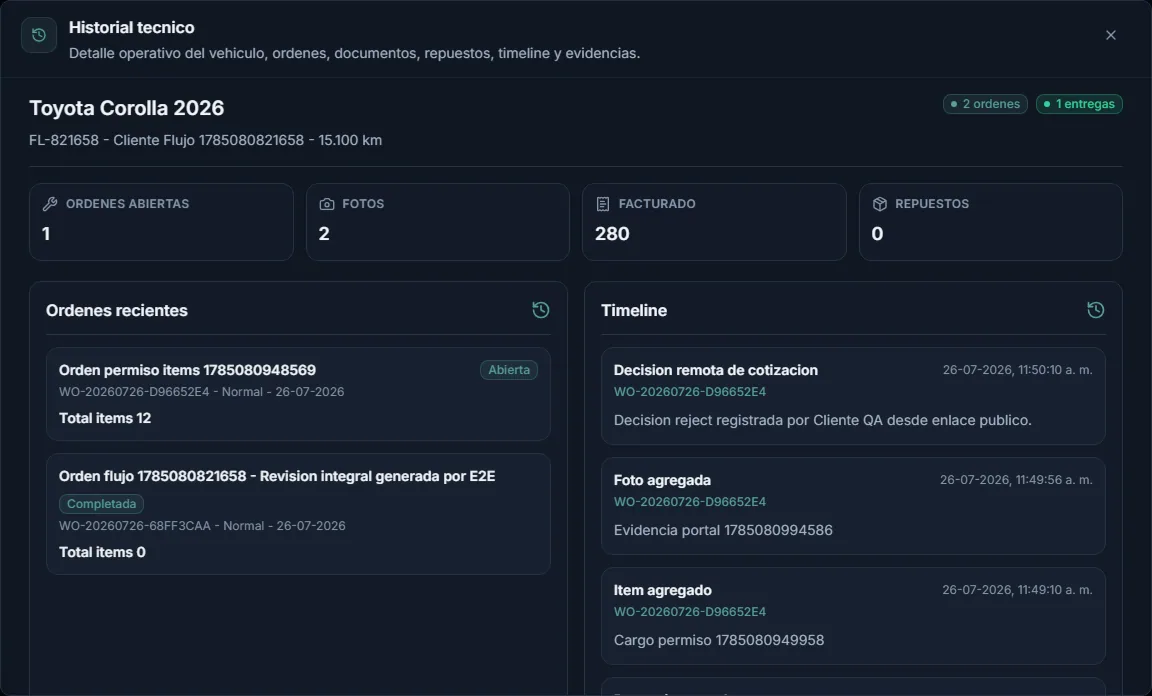Select the 1 entregas badge
This screenshot has width=1152, height=696.
coord(1079,104)
